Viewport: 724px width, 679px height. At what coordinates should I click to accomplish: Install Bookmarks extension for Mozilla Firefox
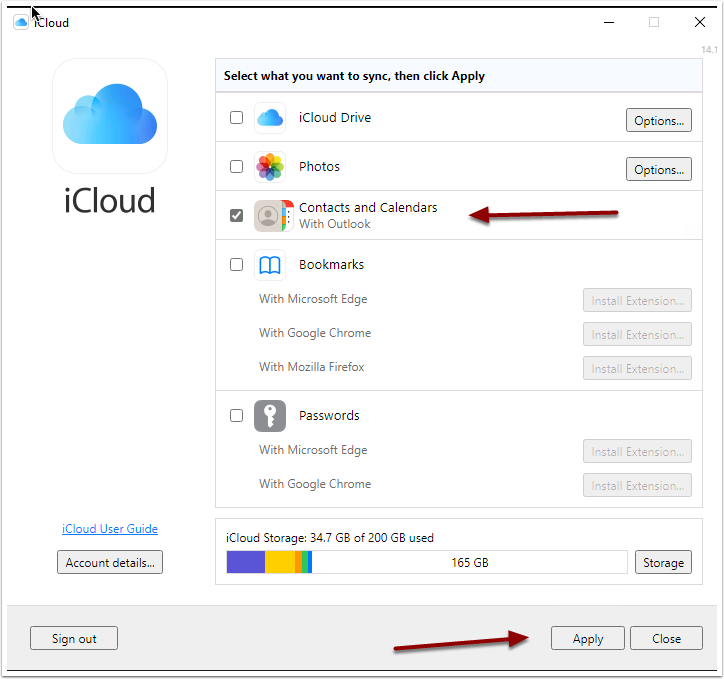[x=637, y=368]
